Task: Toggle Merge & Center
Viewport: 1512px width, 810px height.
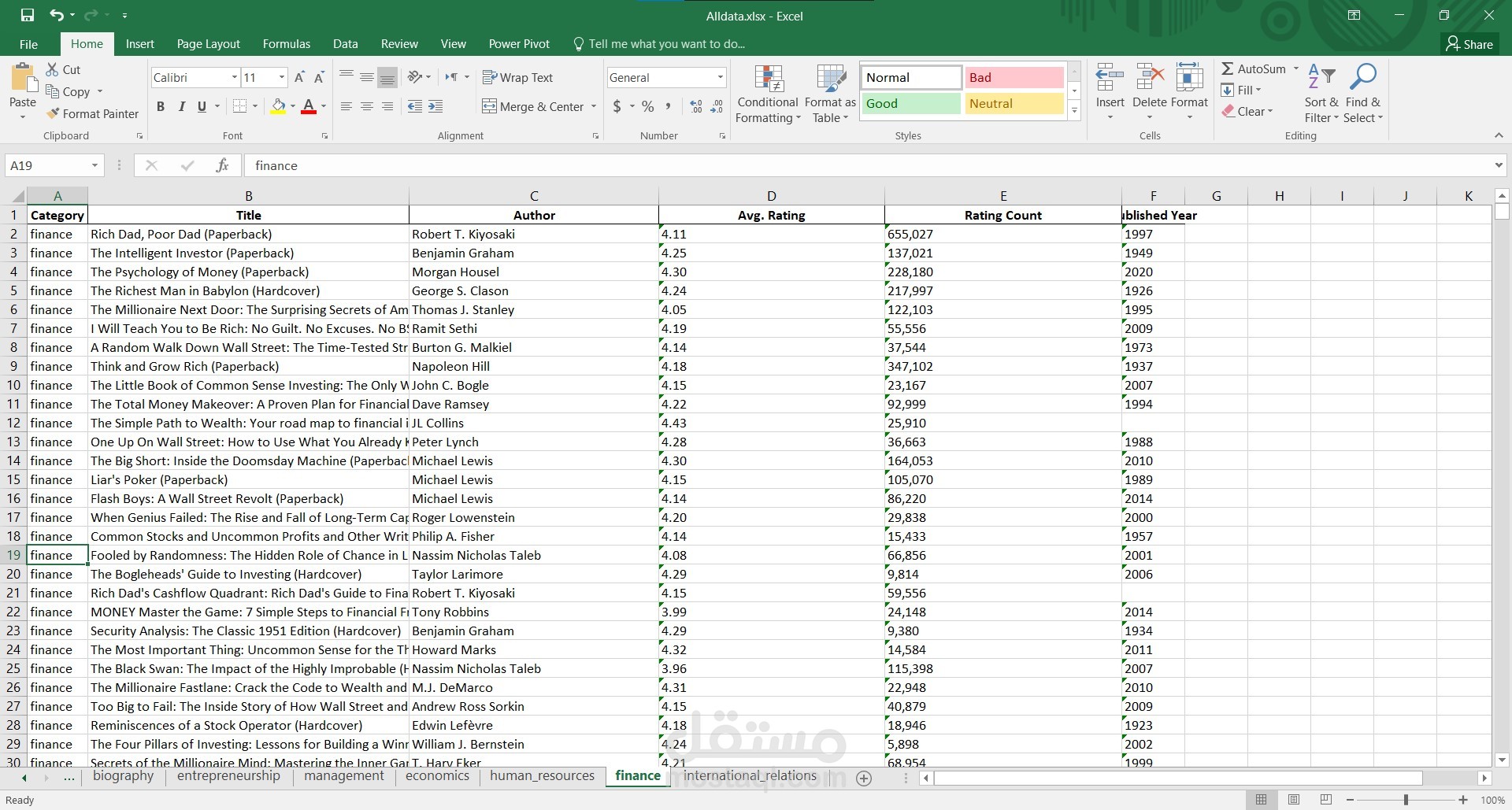Action: point(533,106)
